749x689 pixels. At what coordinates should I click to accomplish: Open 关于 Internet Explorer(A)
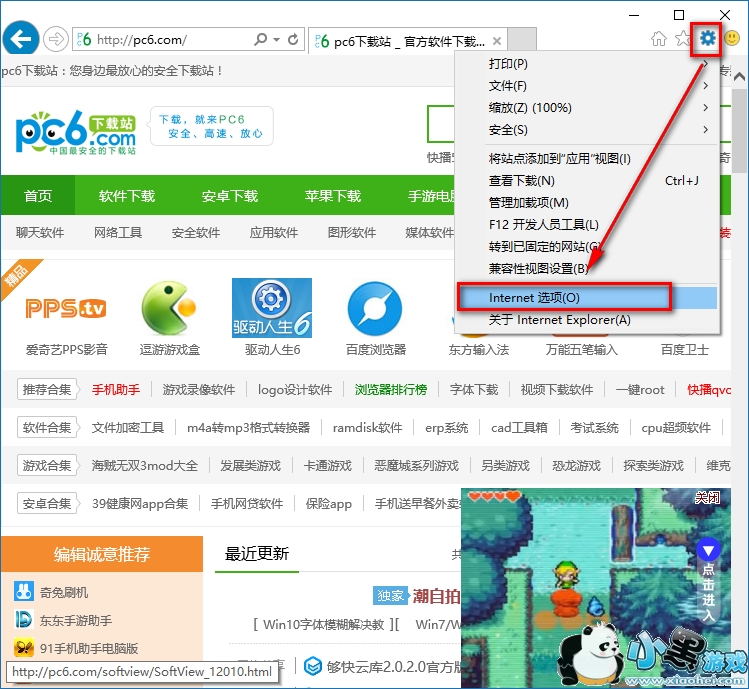click(x=588, y=320)
